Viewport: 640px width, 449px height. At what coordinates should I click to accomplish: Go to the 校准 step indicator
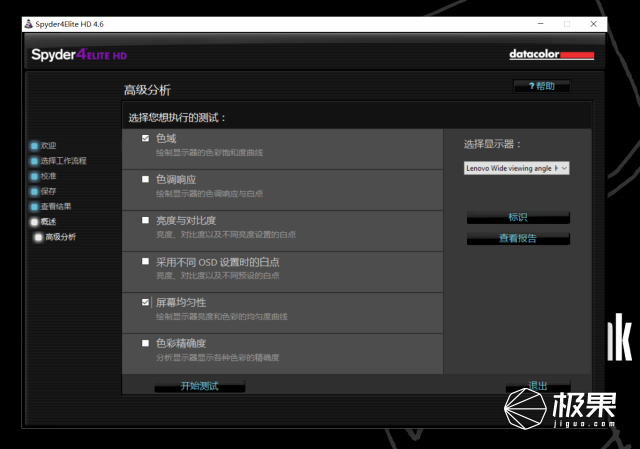click(34, 176)
